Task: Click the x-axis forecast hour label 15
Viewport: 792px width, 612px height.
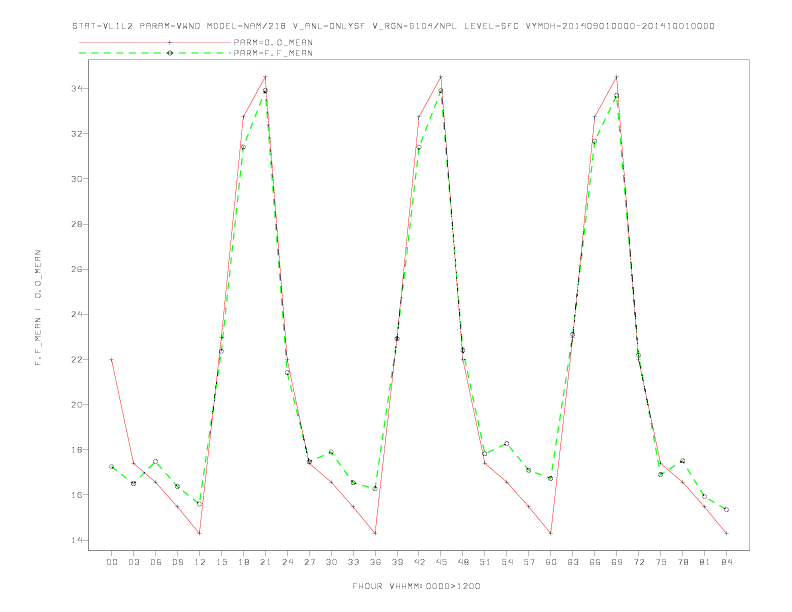Action: tap(221, 562)
